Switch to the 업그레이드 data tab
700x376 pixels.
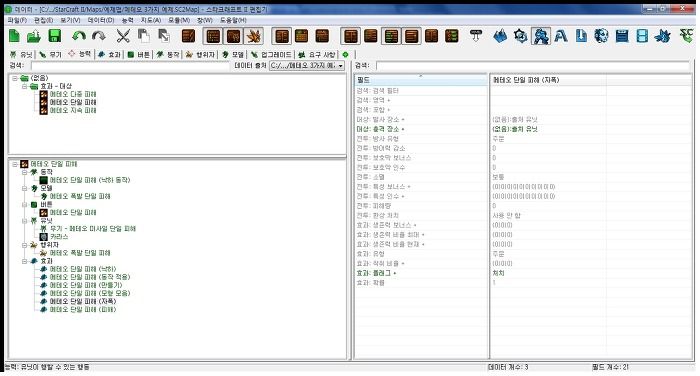click(271, 54)
